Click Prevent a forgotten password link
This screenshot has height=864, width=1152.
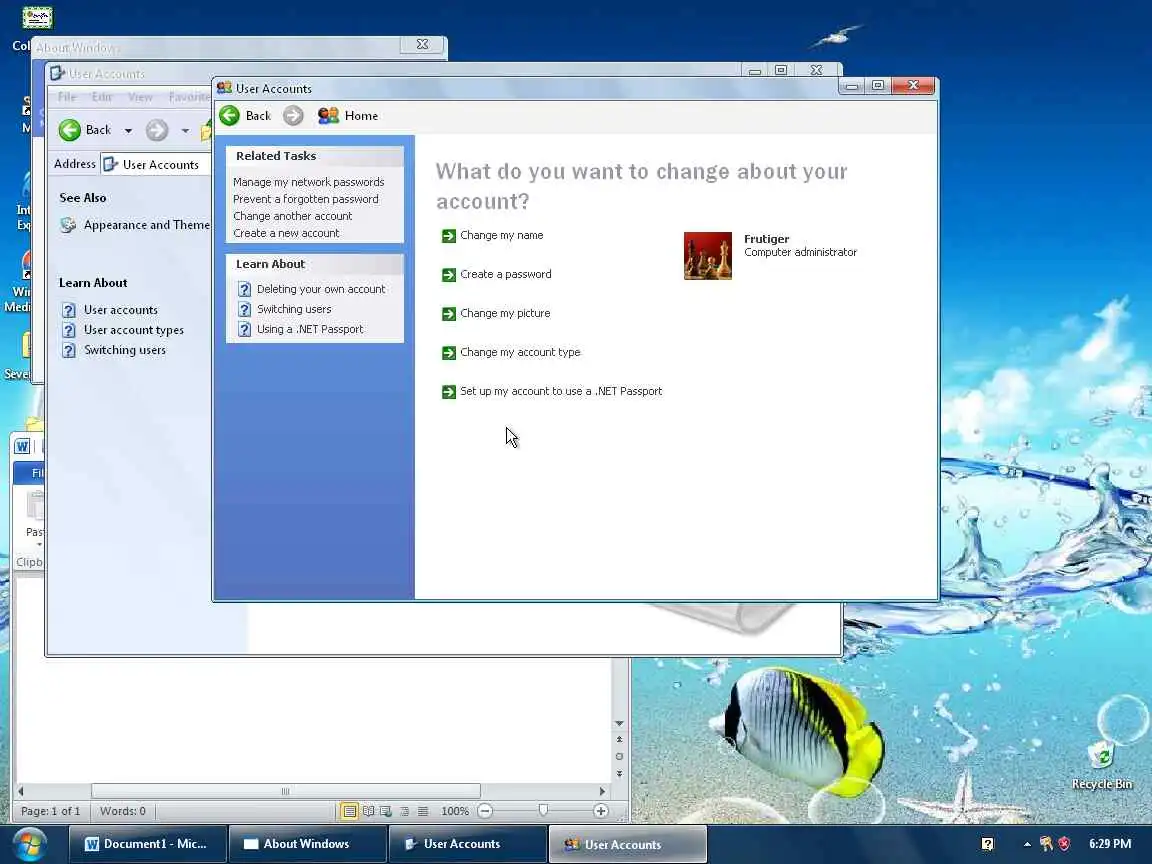[x=306, y=199]
